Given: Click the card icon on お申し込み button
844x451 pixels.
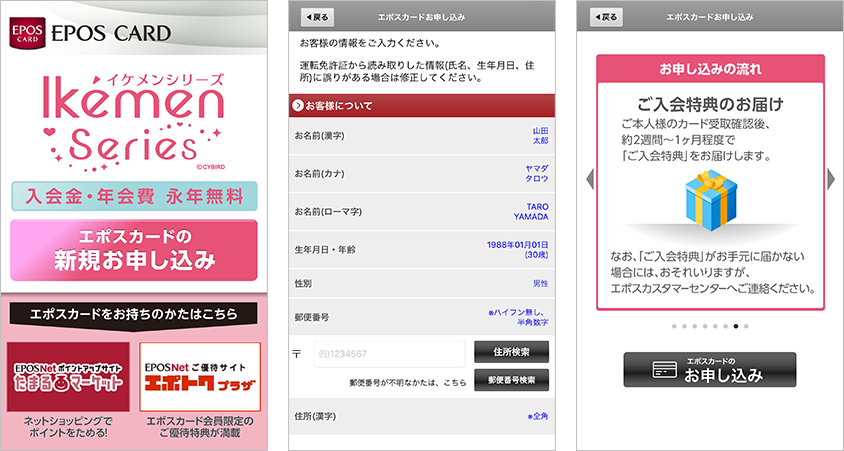Looking at the screenshot, I should point(665,370).
